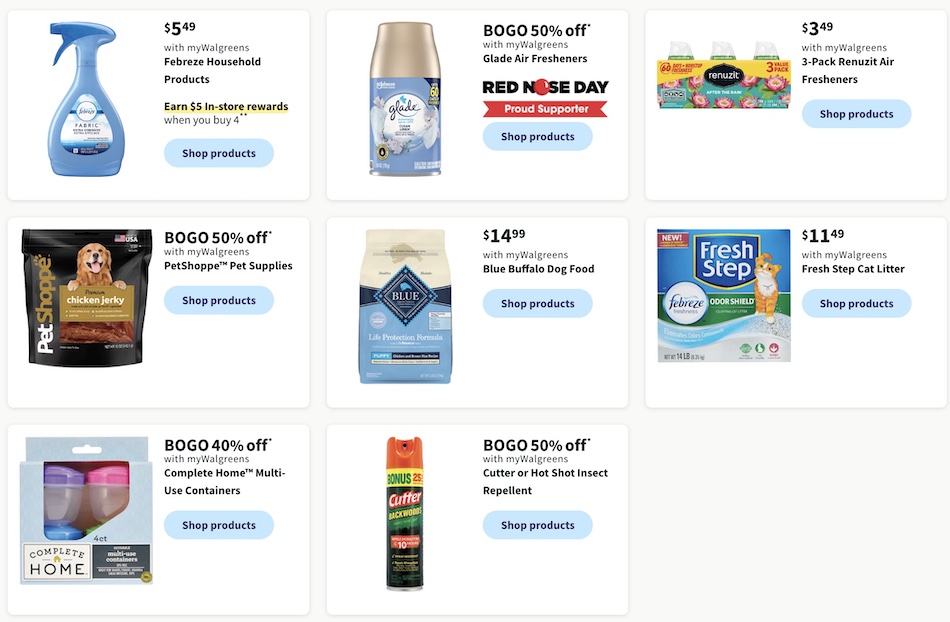Shop products for Fresh Step Cat Litter
The width and height of the screenshot is (950, 622).
856,303
